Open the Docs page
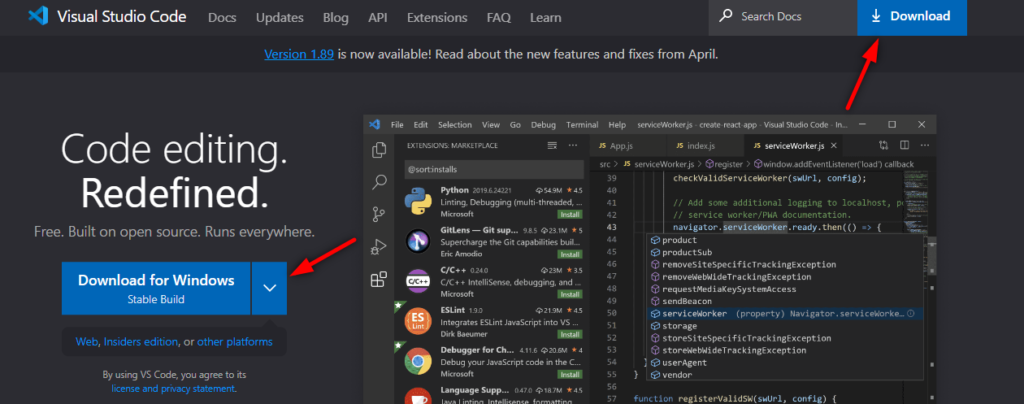 pos(222,18)
